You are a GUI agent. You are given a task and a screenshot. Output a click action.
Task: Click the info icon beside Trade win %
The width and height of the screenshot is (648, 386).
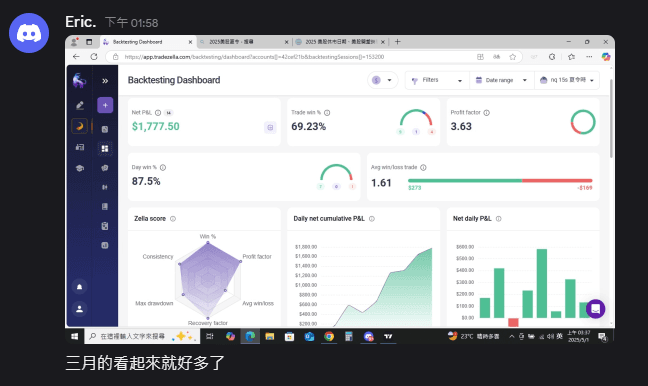[x=327, y=112]
